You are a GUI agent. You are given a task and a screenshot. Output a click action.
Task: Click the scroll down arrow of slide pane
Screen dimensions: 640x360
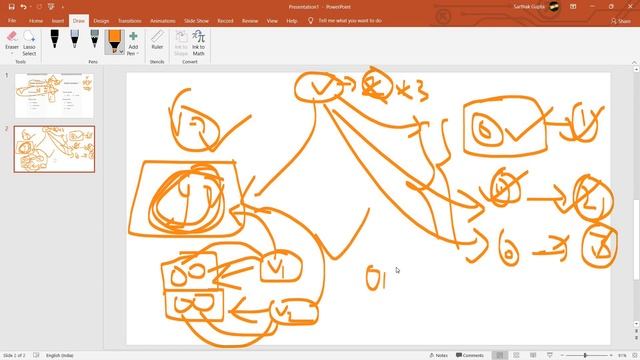[x=636, y=324]
